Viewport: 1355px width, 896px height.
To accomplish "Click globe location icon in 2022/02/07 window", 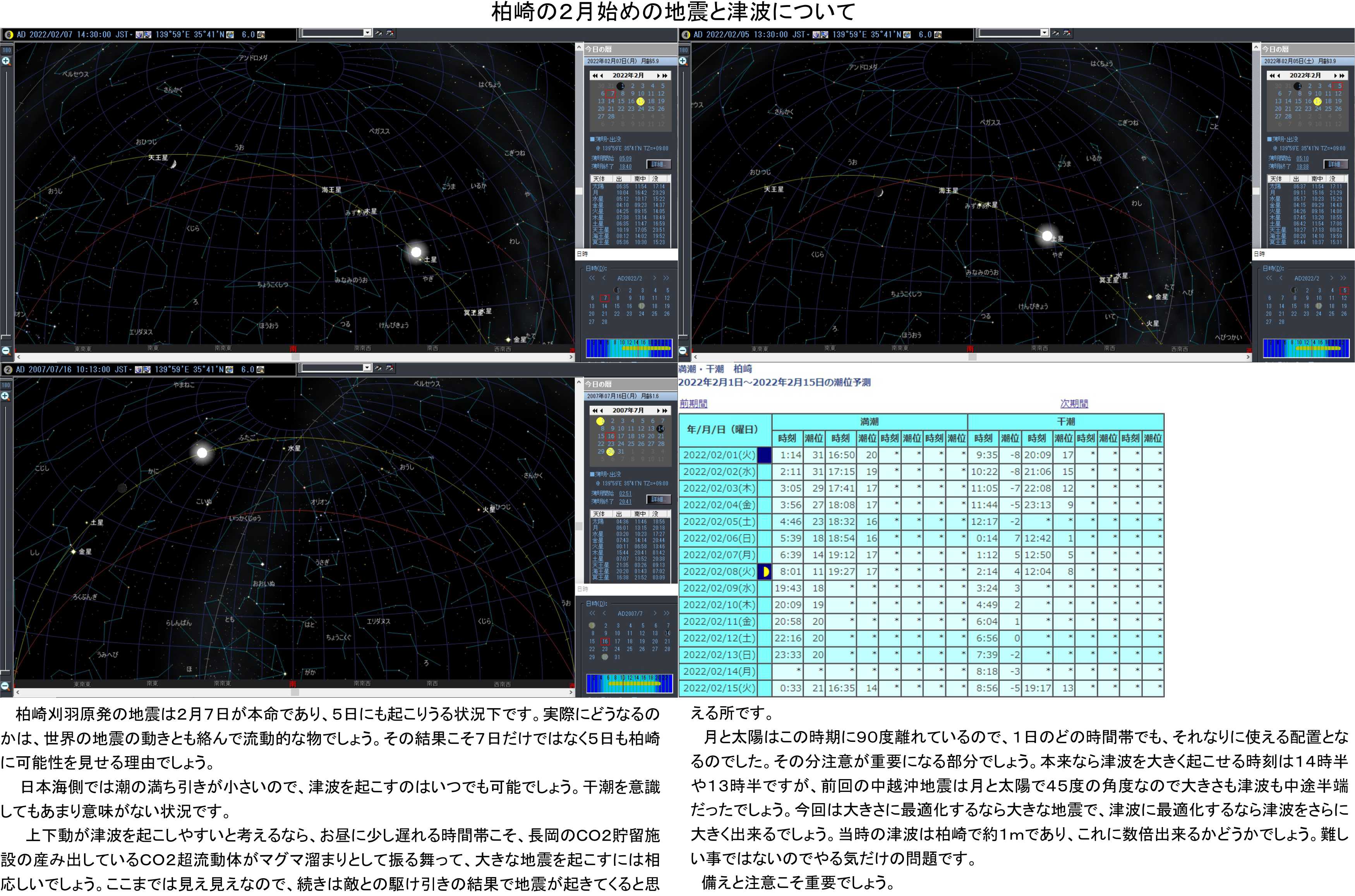I will pos(230,34).
